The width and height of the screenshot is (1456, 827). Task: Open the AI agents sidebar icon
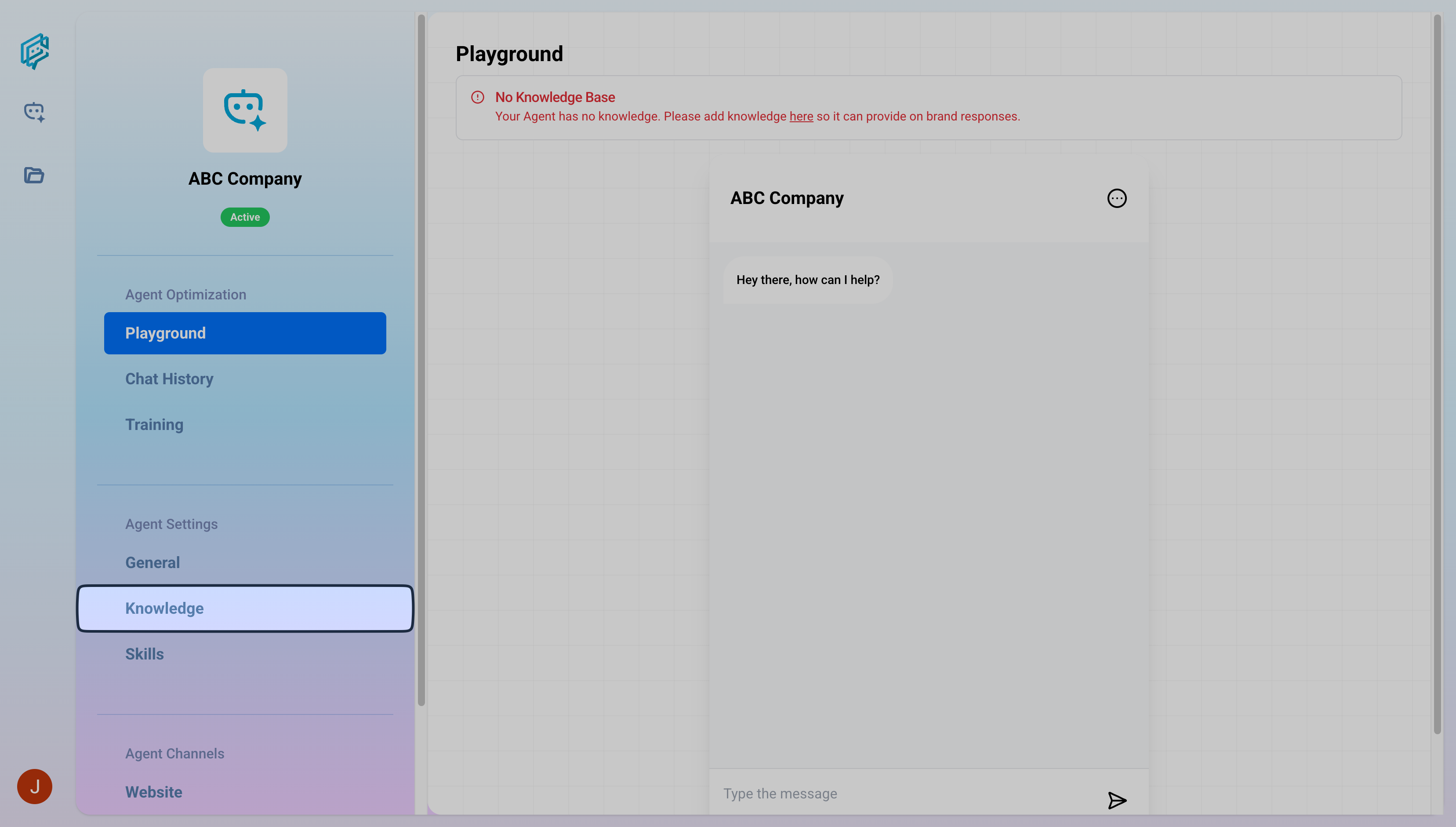coord(34,112)
